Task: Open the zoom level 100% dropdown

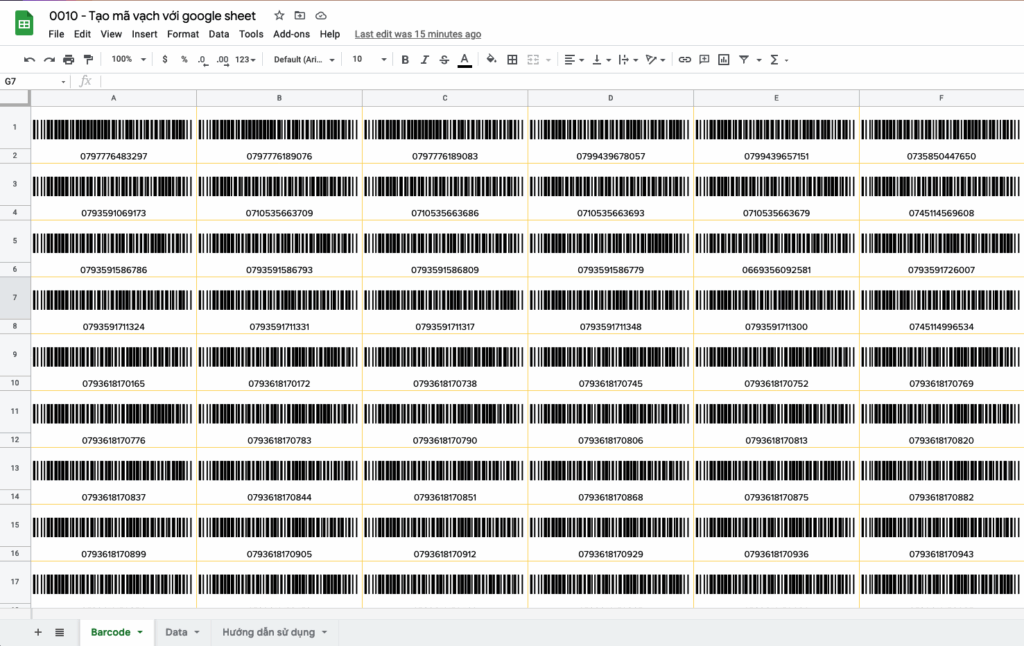Action: [x=128, y=60]
